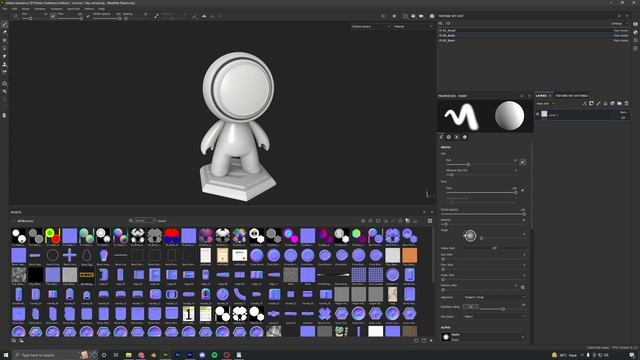Select the orange material thumbnail
Screen dimensions: 640x360
point(409,256)
